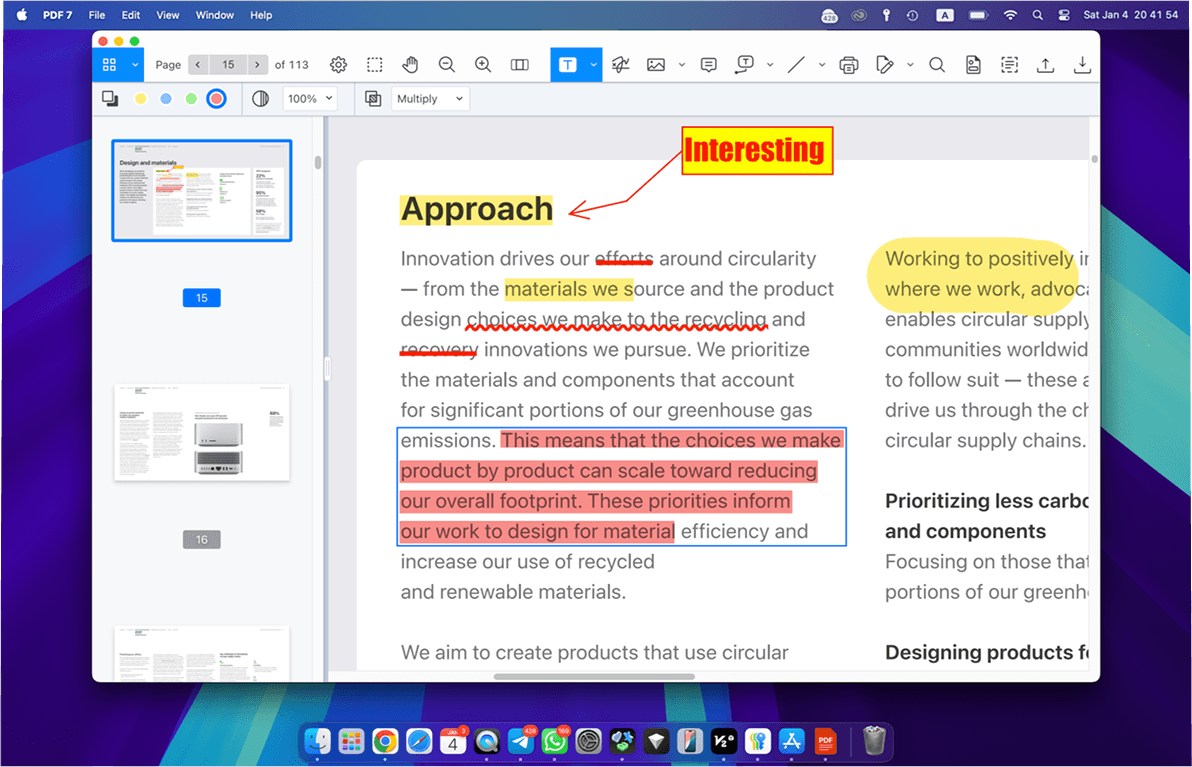Open the View menu
The width and height of the screenshot is (1192, 767).
click(167, 15)
